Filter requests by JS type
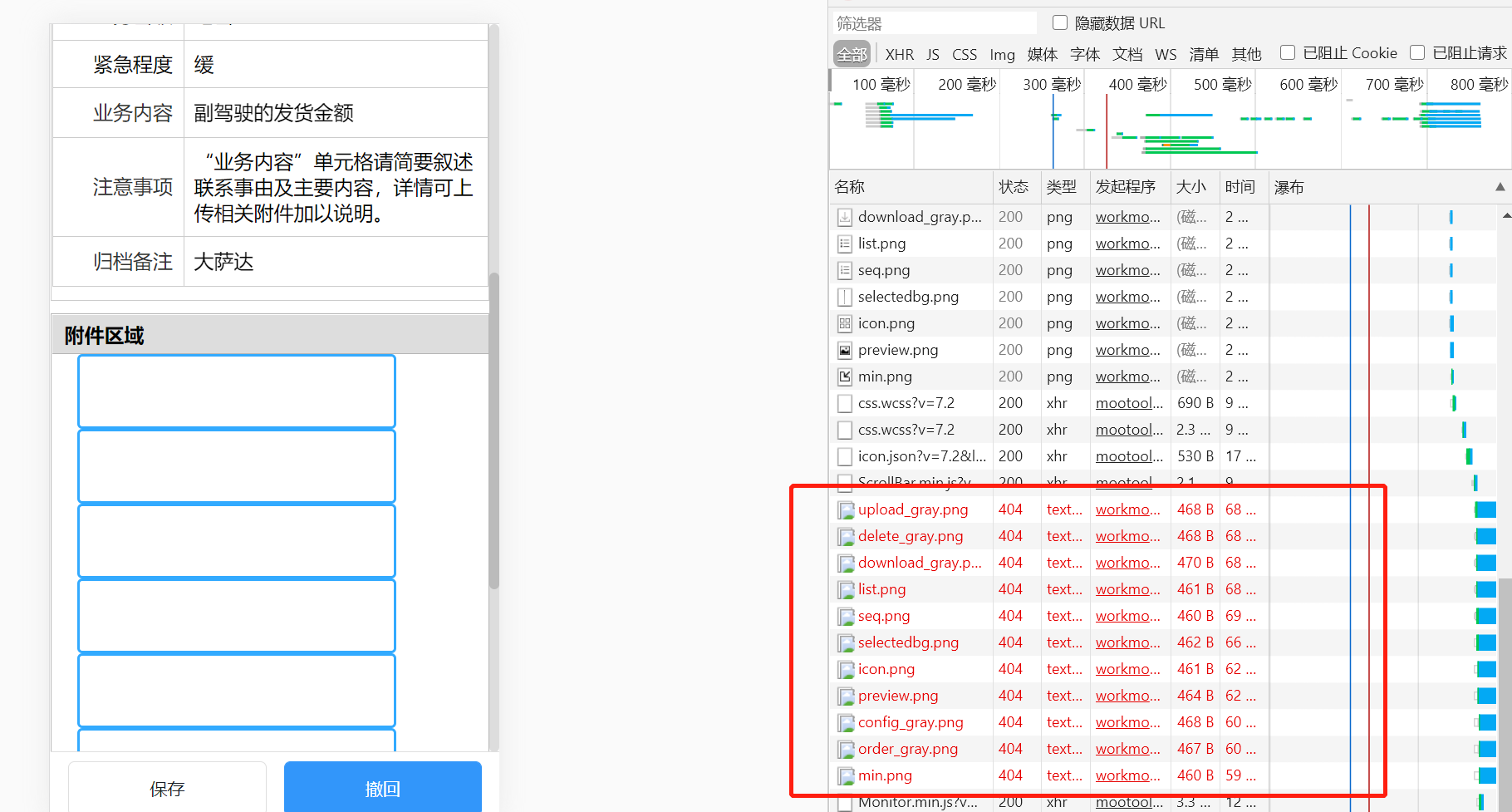Viewport: 1512px width, 812px height. 933,54
